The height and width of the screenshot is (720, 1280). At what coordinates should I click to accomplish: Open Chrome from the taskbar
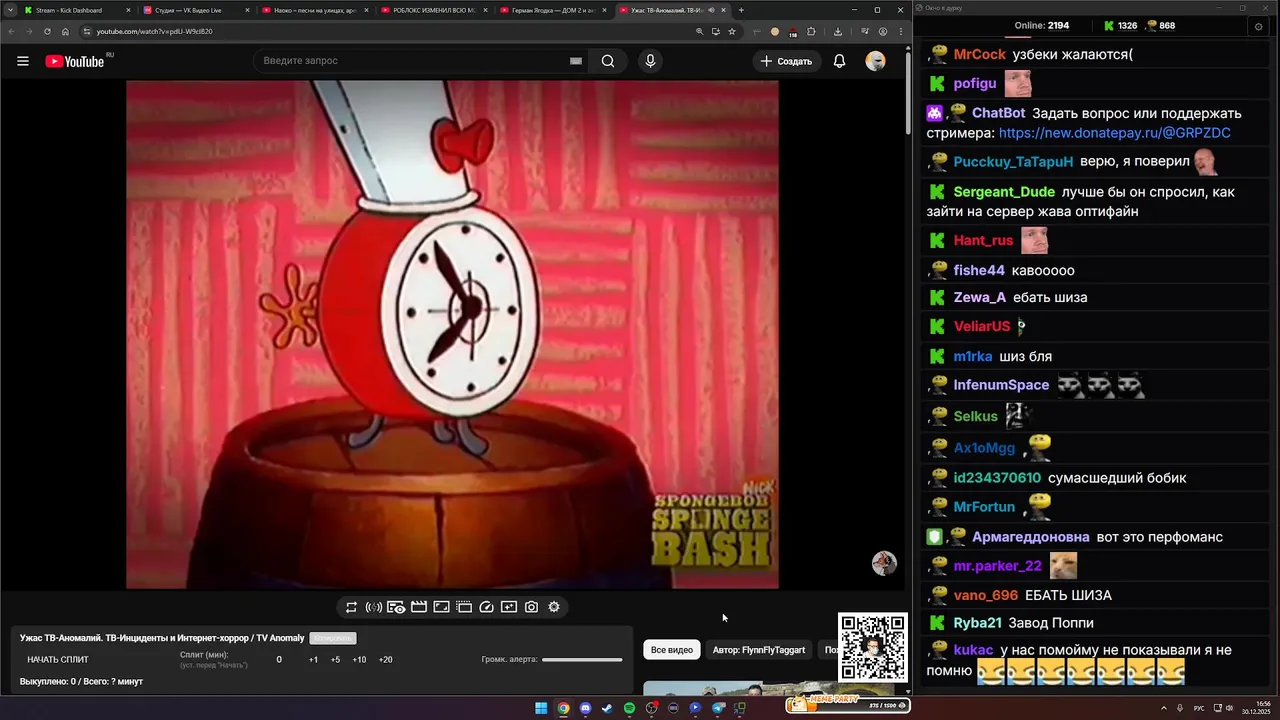(563, 708)
